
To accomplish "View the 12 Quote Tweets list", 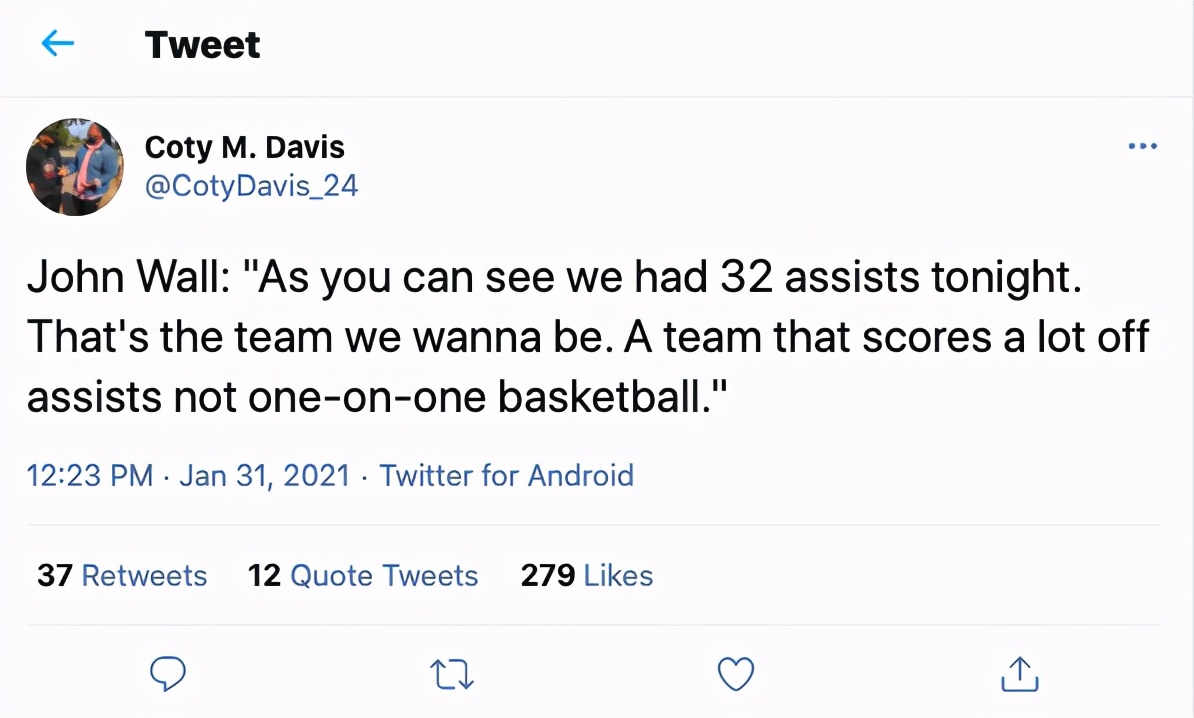I will (x=363, y=576).
